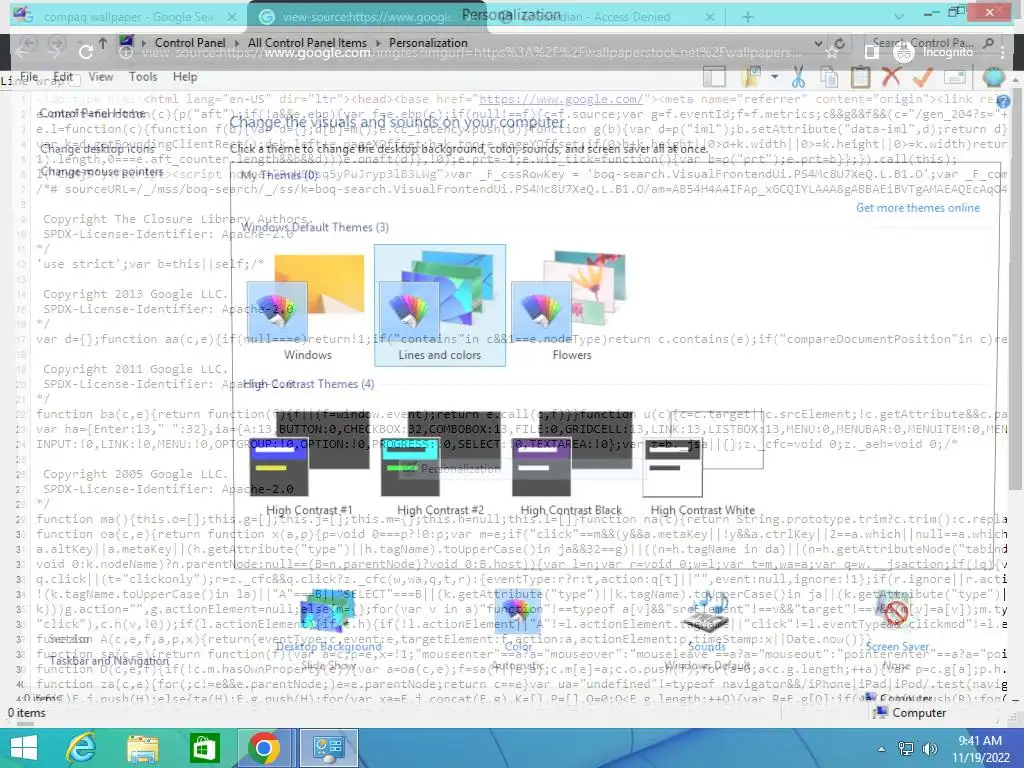Select the Lines and colors theme
The image size is (1024, 768).
click(x=440, y=306)
